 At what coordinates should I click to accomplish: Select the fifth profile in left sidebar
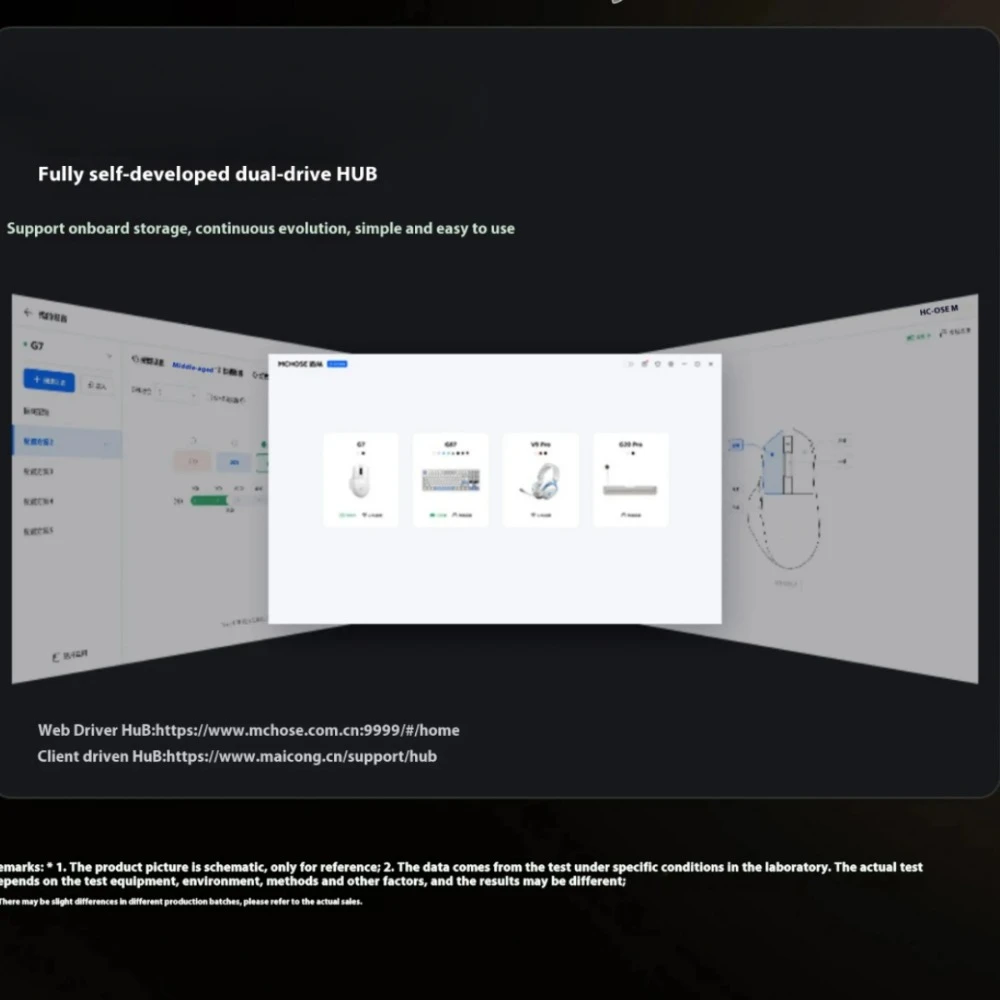tap(38, 531)
